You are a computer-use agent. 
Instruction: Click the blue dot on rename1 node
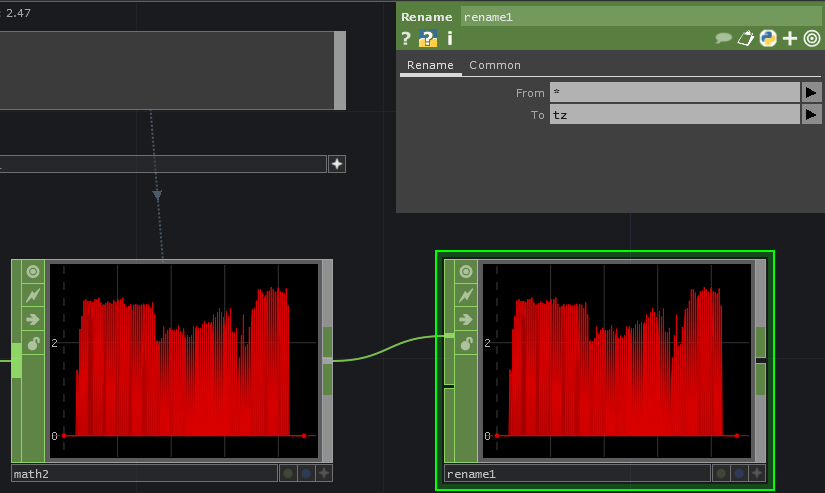740,474
